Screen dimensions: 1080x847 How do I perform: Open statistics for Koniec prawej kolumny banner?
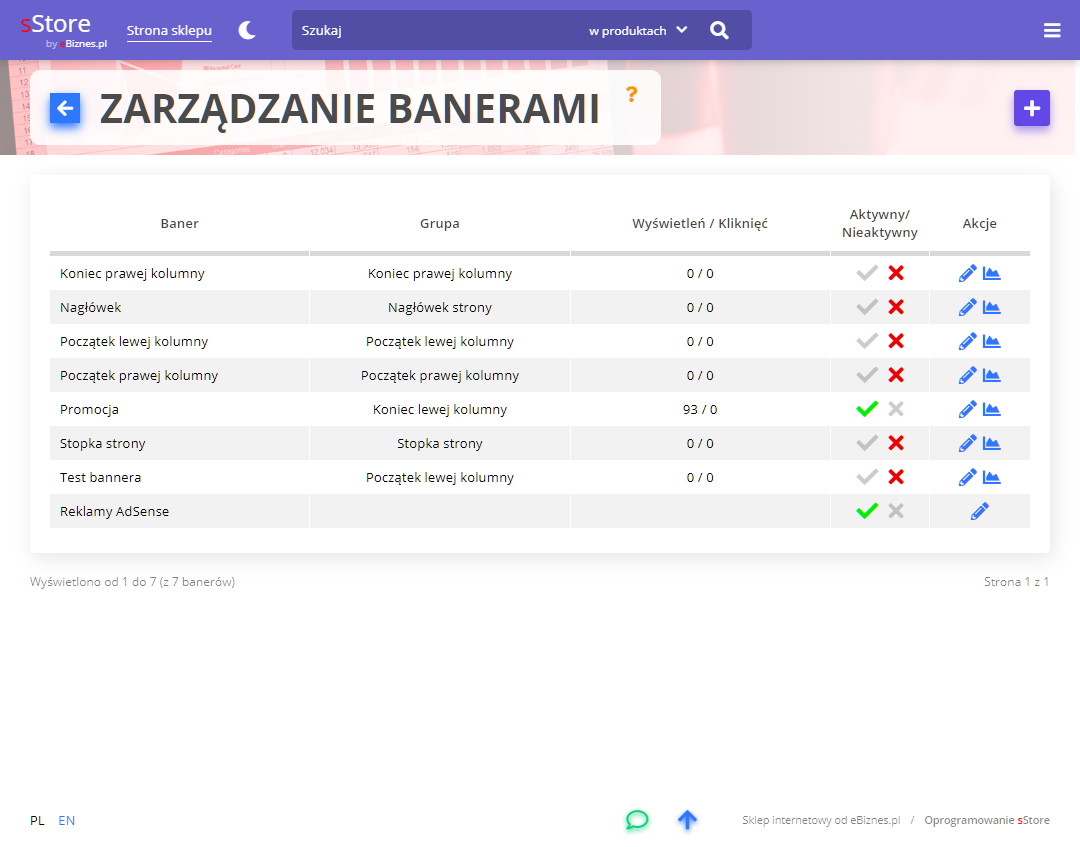[991, 273]
